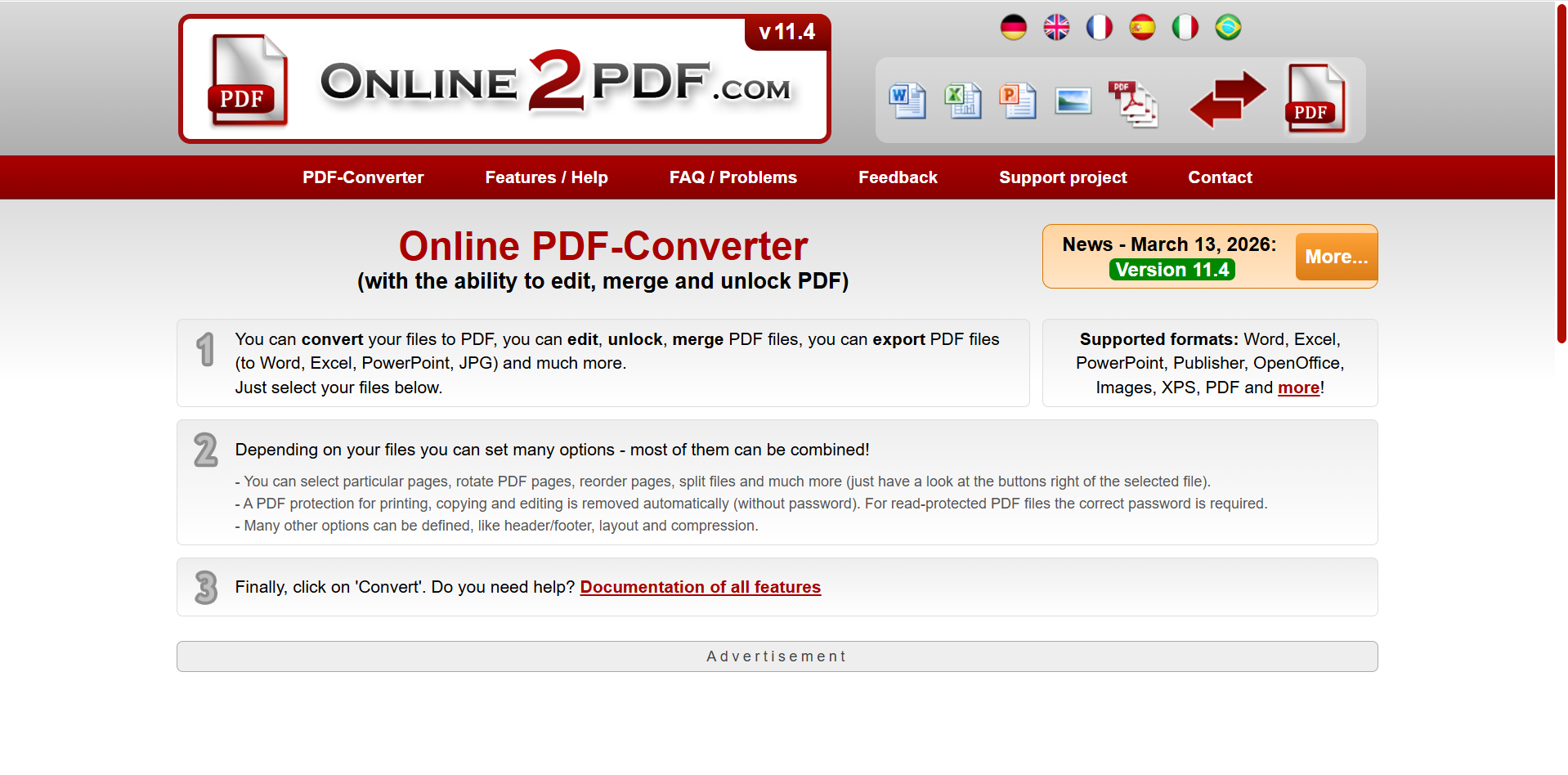Open Documentation of all features link
The height and width of the screenshot is (775, 1568).
coord(701,587)
